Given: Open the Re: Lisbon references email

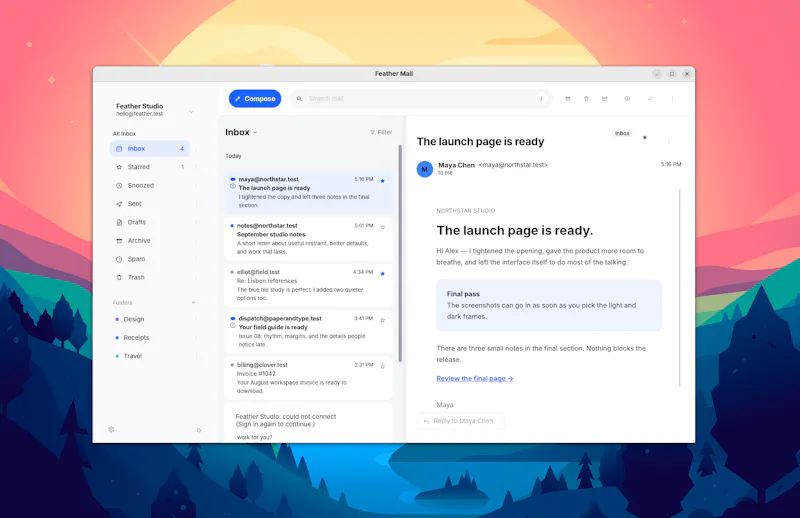Looking at the screenshot, I should pos(308,285).
